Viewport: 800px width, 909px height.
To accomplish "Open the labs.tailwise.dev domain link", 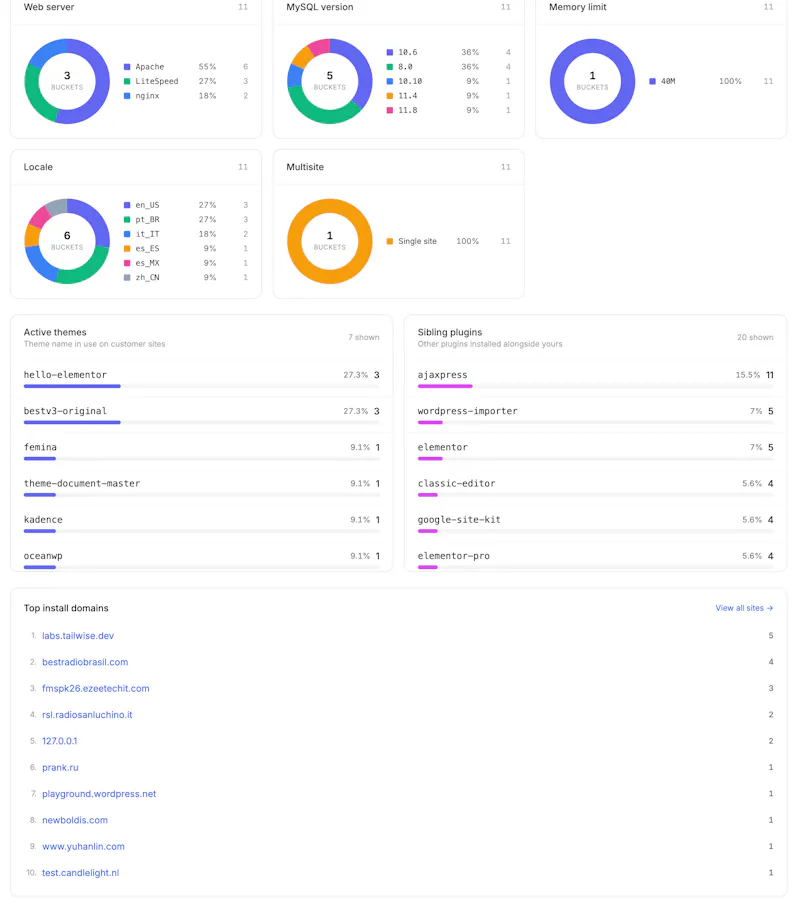I will (78, 636).
